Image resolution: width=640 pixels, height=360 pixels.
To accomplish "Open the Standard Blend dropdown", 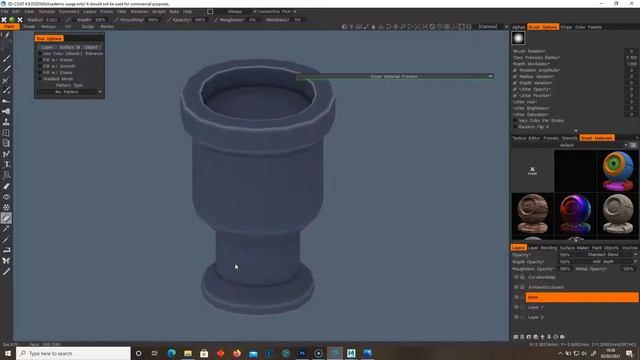I will (x=606, y=255).
